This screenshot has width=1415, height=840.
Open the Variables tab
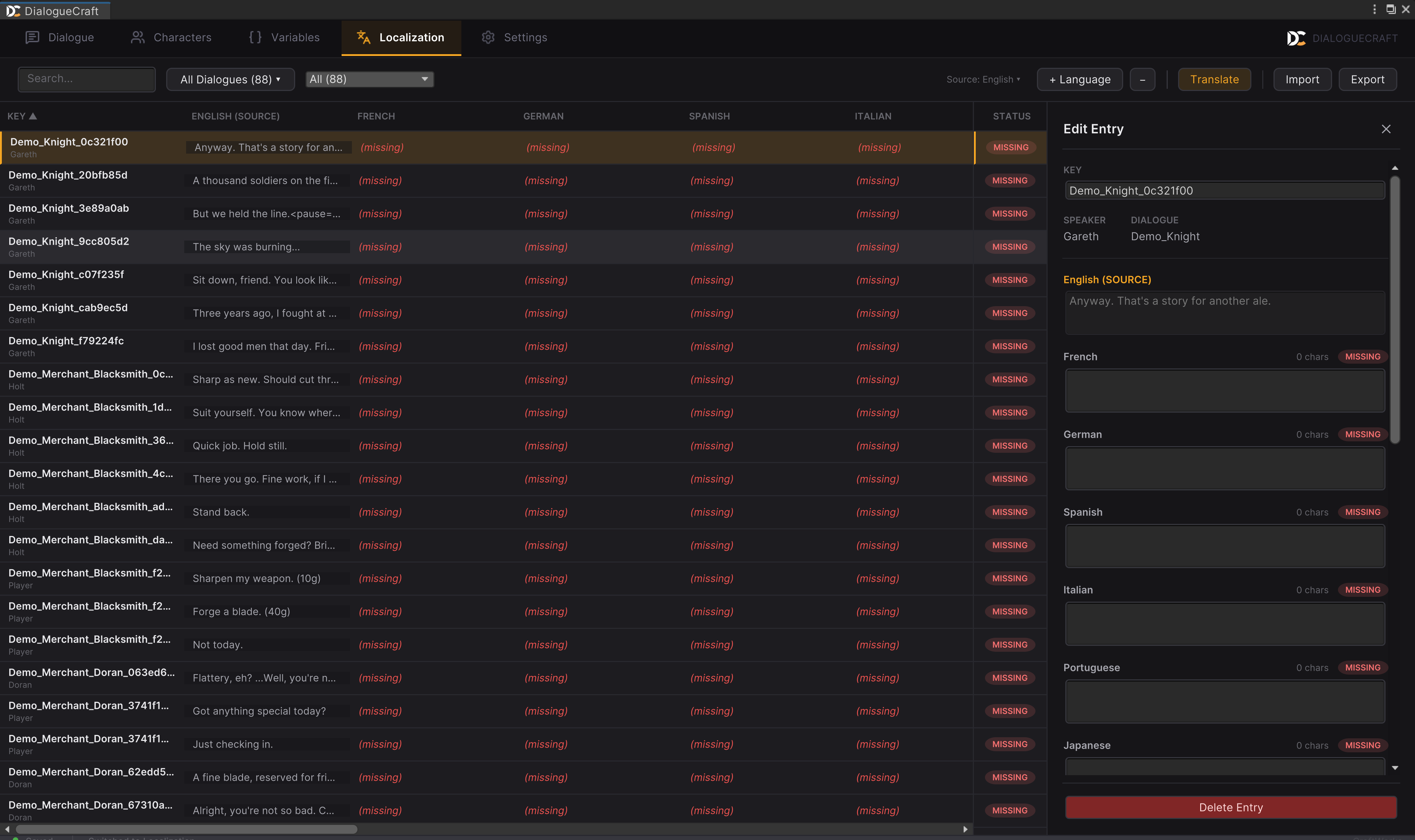click(284, 37)
